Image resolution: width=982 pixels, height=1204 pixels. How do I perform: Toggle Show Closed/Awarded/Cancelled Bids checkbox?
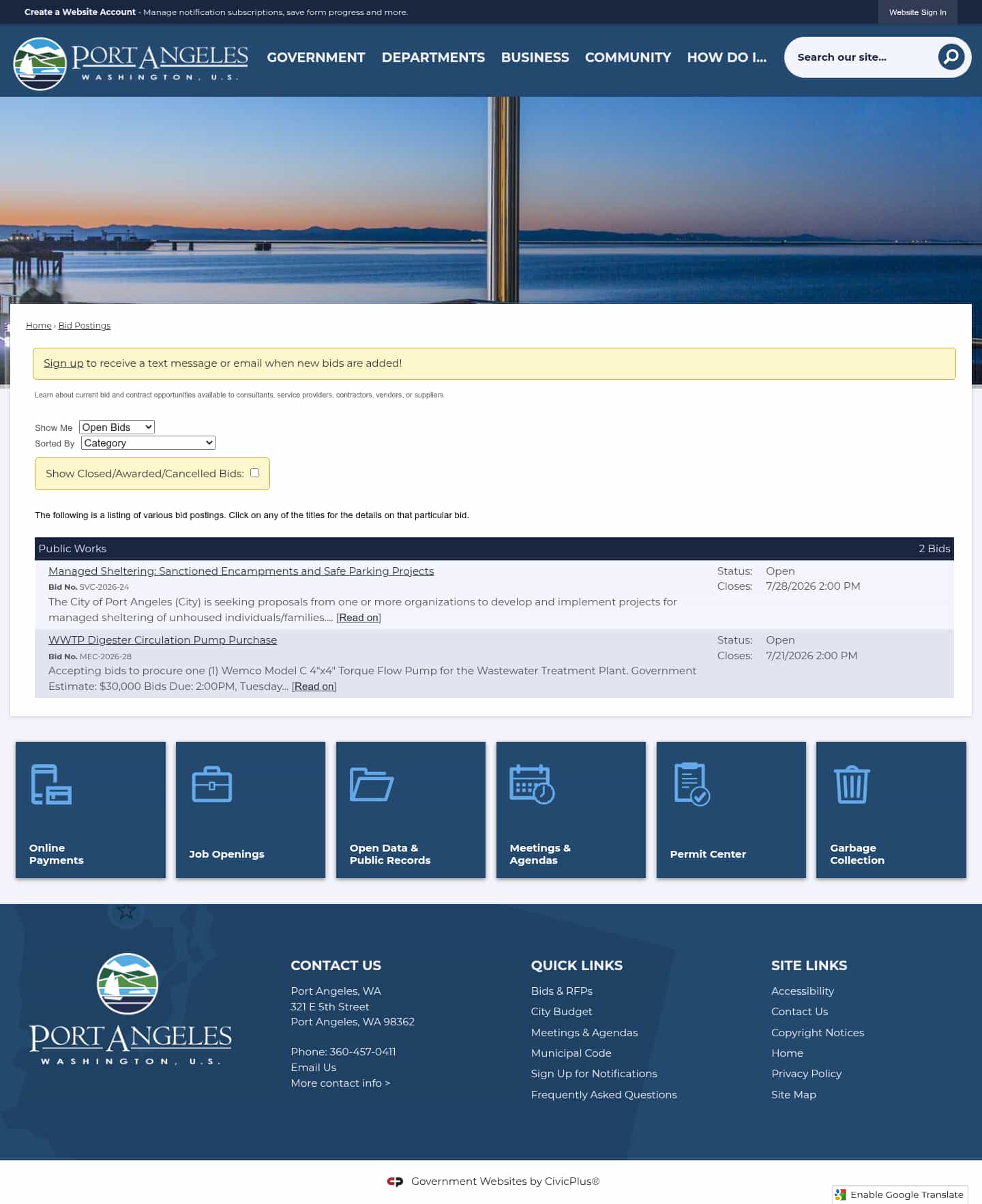coord(254,472)
